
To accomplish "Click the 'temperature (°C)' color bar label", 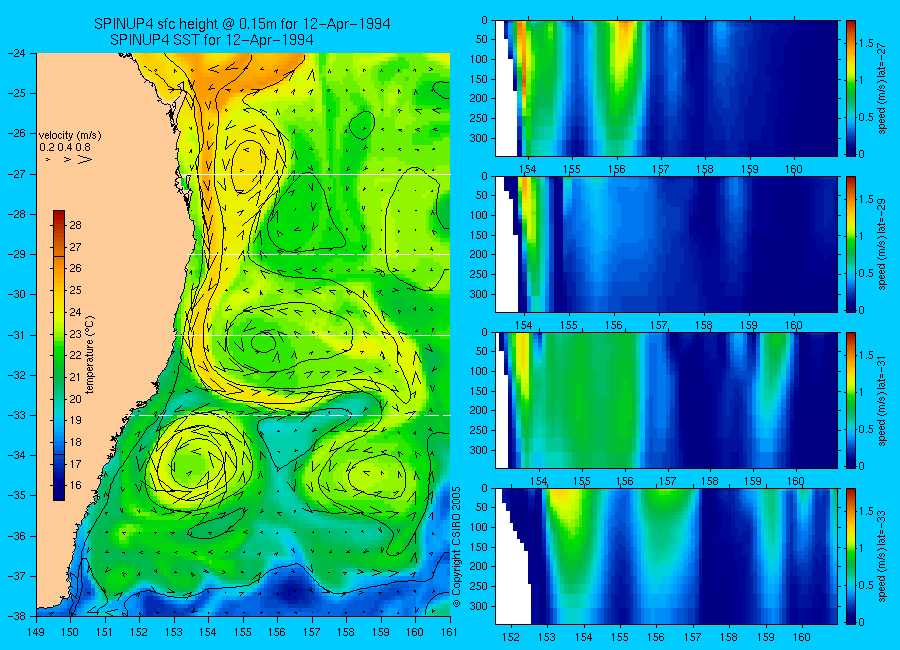I will (x=90, y=355).
